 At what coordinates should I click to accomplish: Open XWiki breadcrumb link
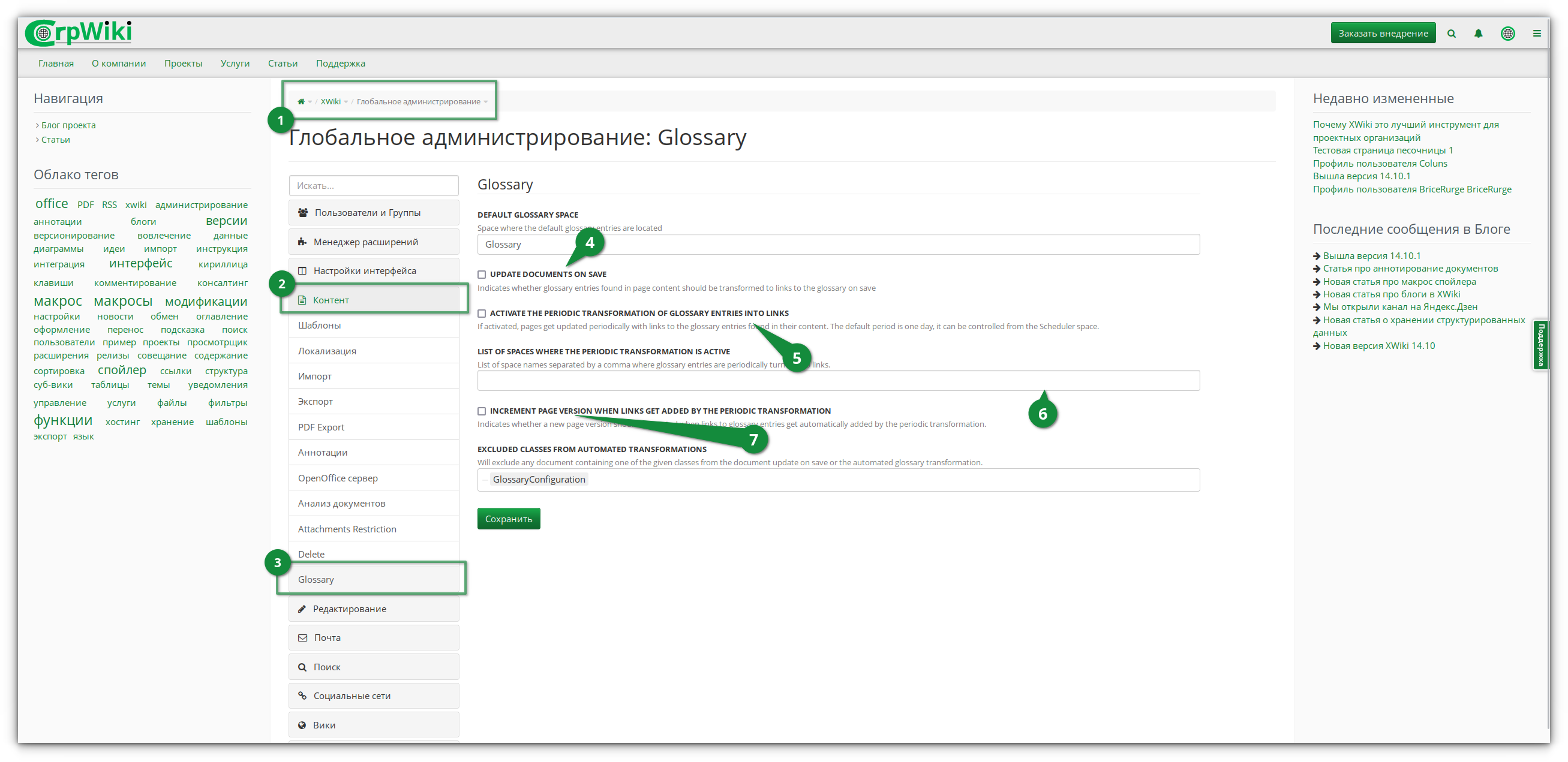click(331, 101)
